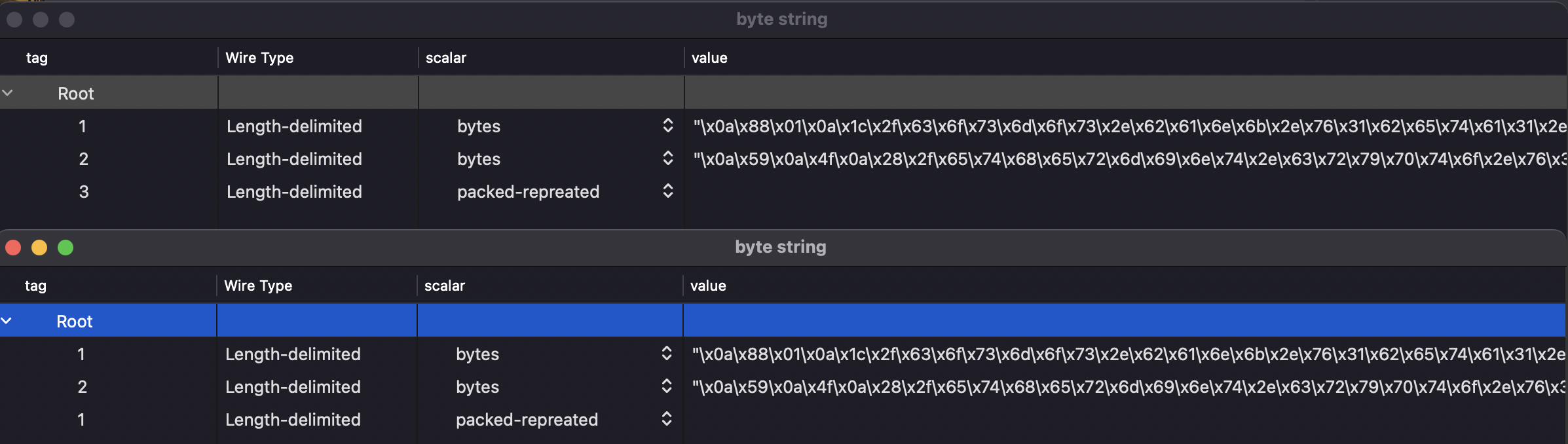Open the scalar dropdown for tag 1 bytes row

click(x=667, y=126)
